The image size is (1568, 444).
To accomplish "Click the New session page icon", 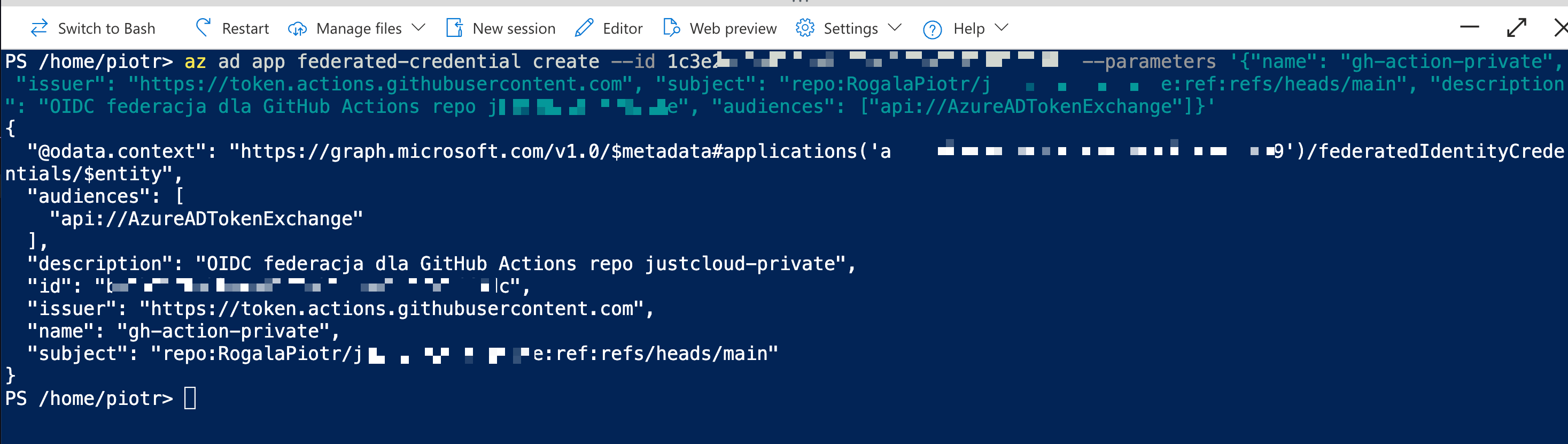I will (455, 28).
